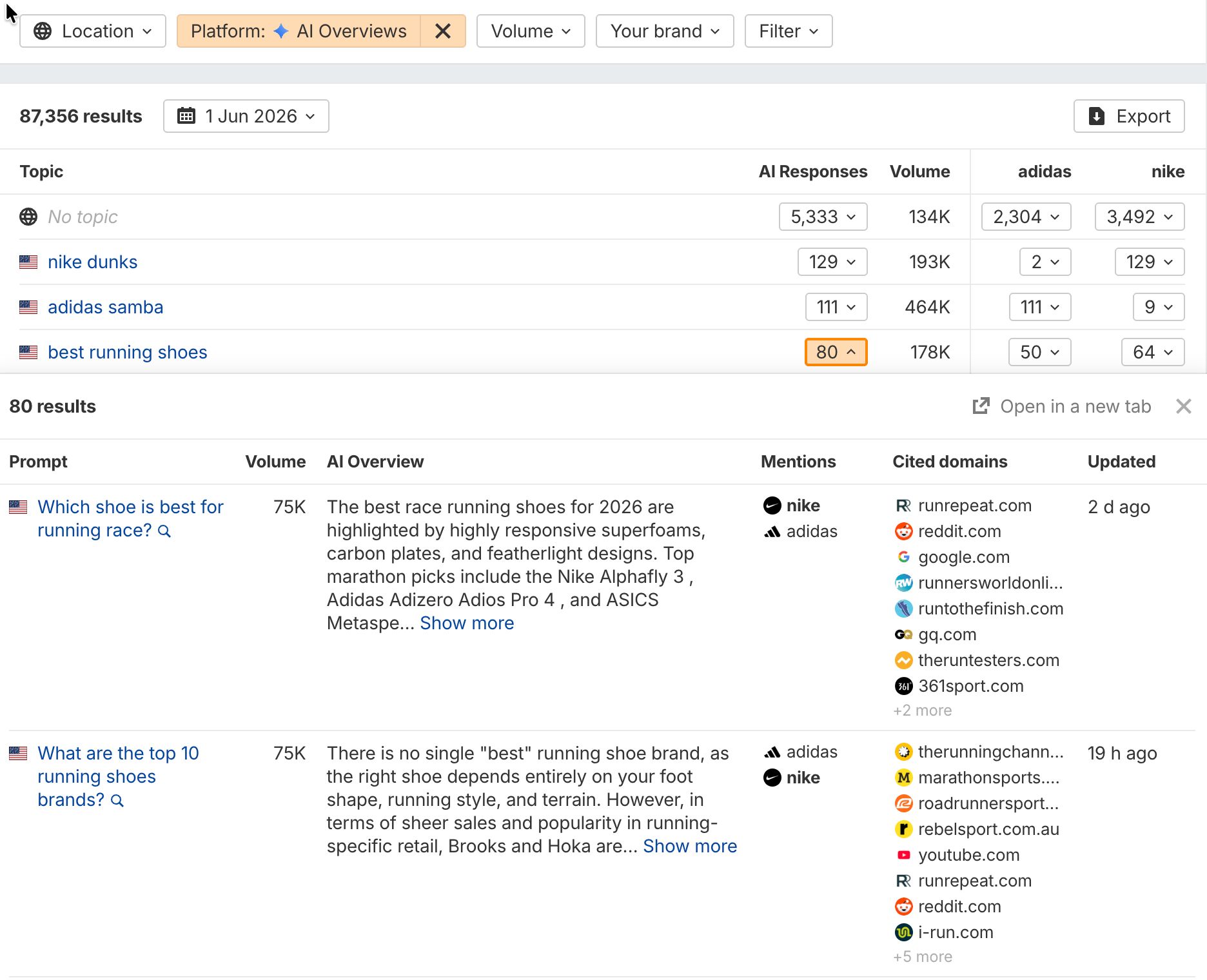The height and width of the screenshot is (980, 1207).
Task: Export the results table
Action: (1129, 116)
